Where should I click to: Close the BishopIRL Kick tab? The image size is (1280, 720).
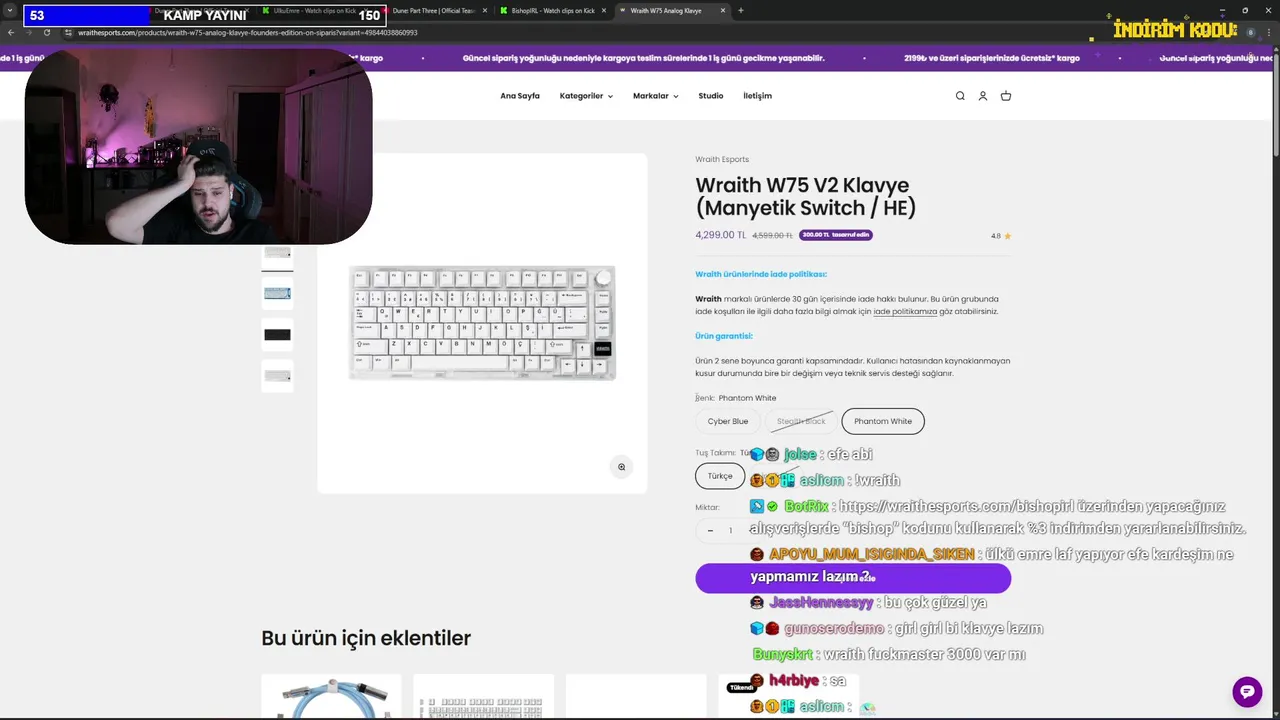pyautogui.click(x=604, y=10)
